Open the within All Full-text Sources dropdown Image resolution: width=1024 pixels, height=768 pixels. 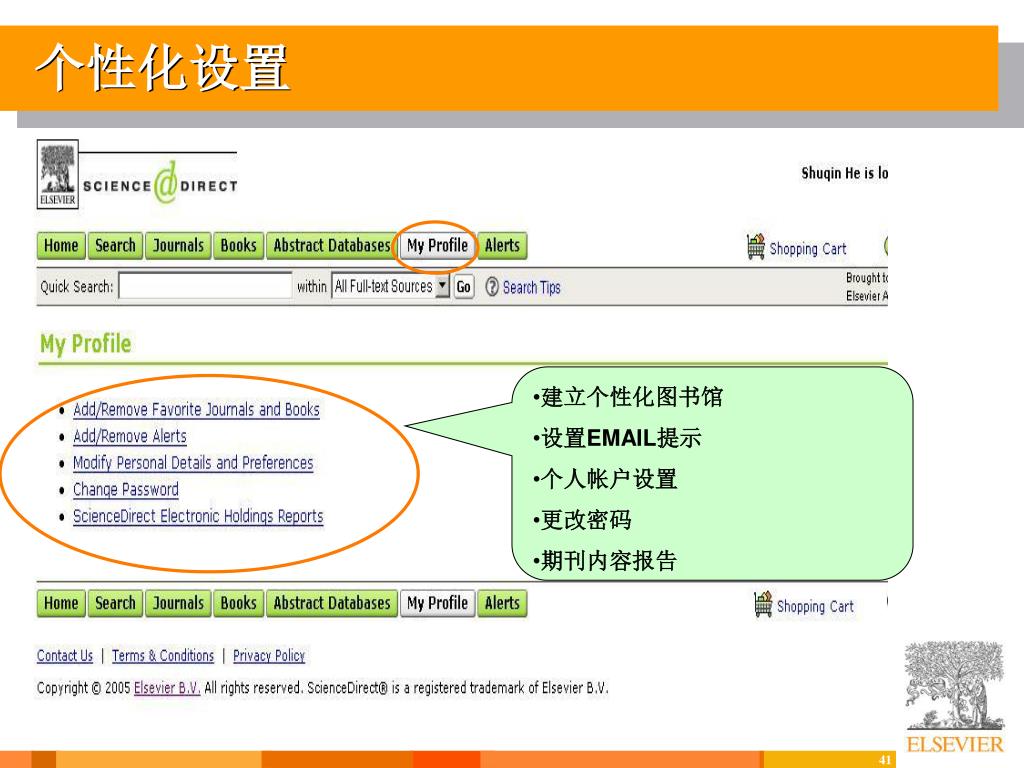click(391, 286)
